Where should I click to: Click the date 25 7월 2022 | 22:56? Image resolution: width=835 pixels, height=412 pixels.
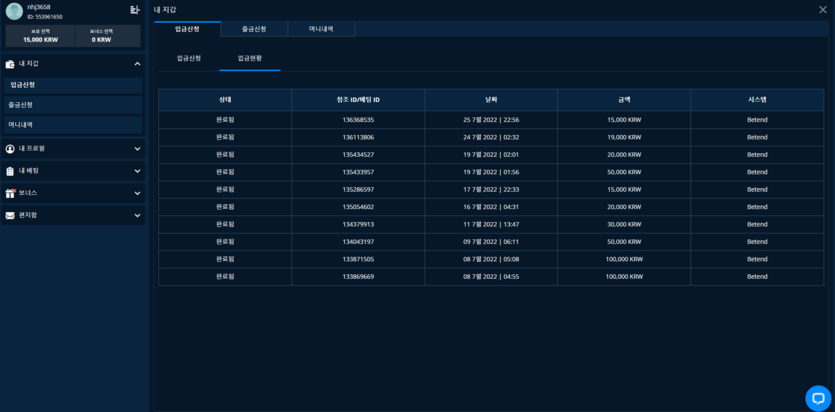(x=491, y=120)
